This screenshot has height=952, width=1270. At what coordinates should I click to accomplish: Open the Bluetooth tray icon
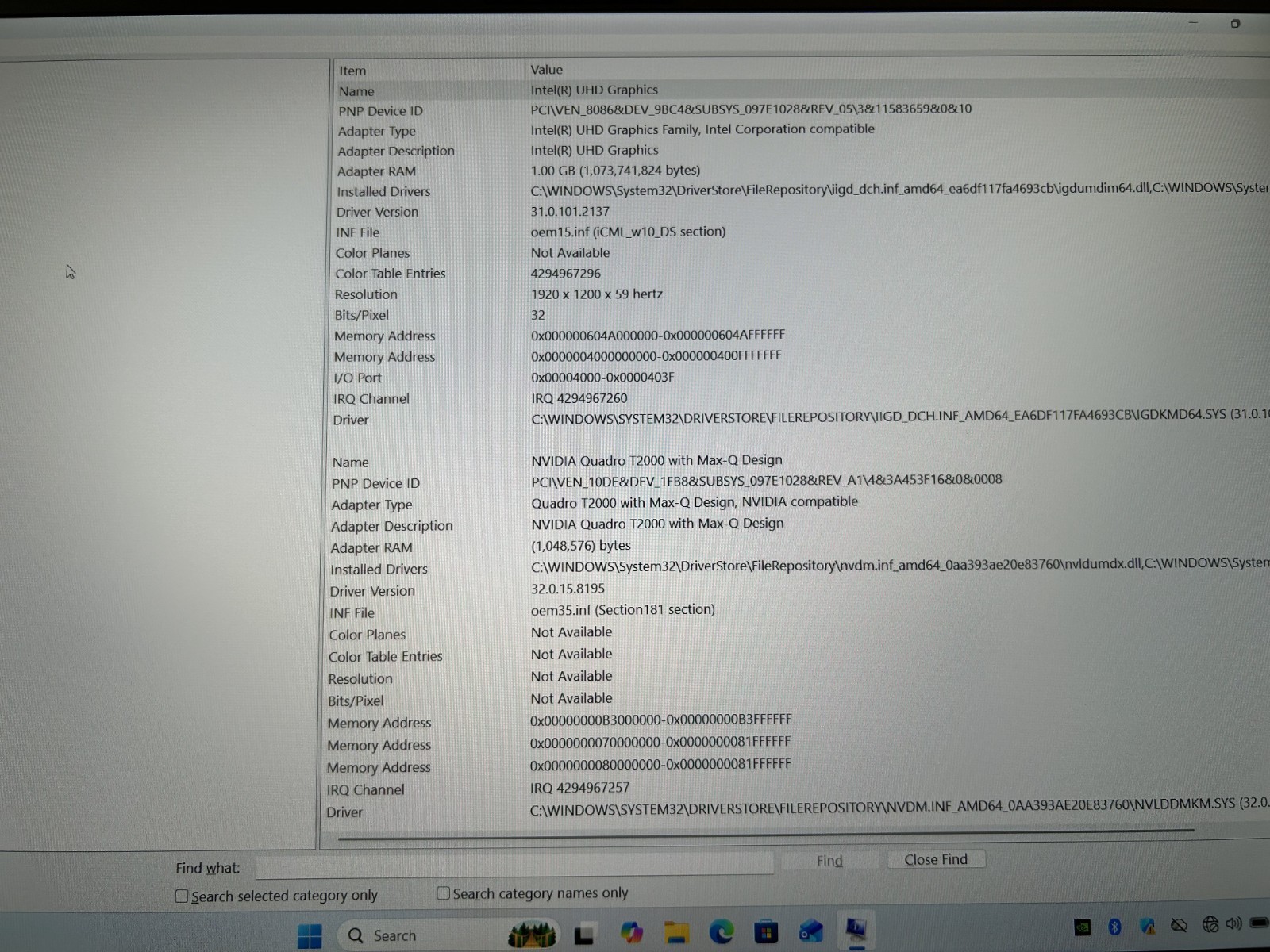click(1114, 926)
